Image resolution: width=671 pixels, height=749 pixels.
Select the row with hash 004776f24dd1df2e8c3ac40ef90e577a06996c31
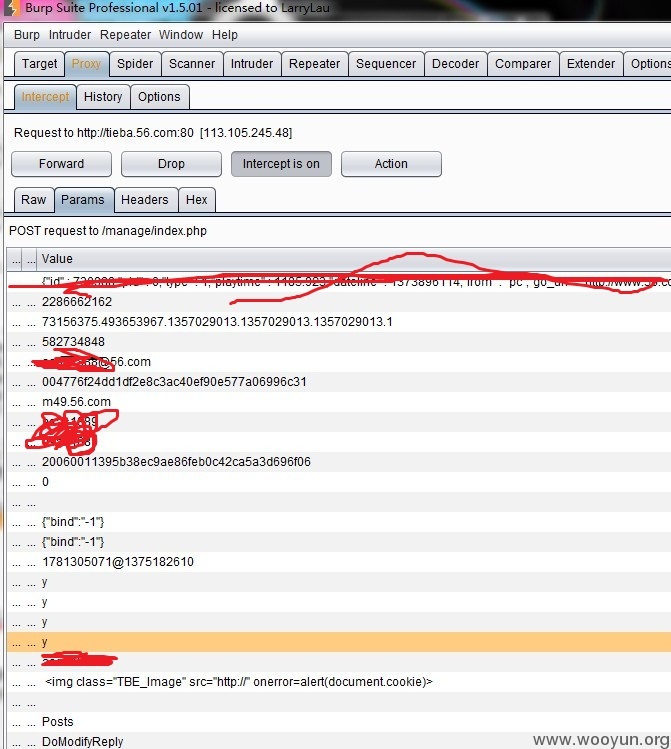click(339, 382)
